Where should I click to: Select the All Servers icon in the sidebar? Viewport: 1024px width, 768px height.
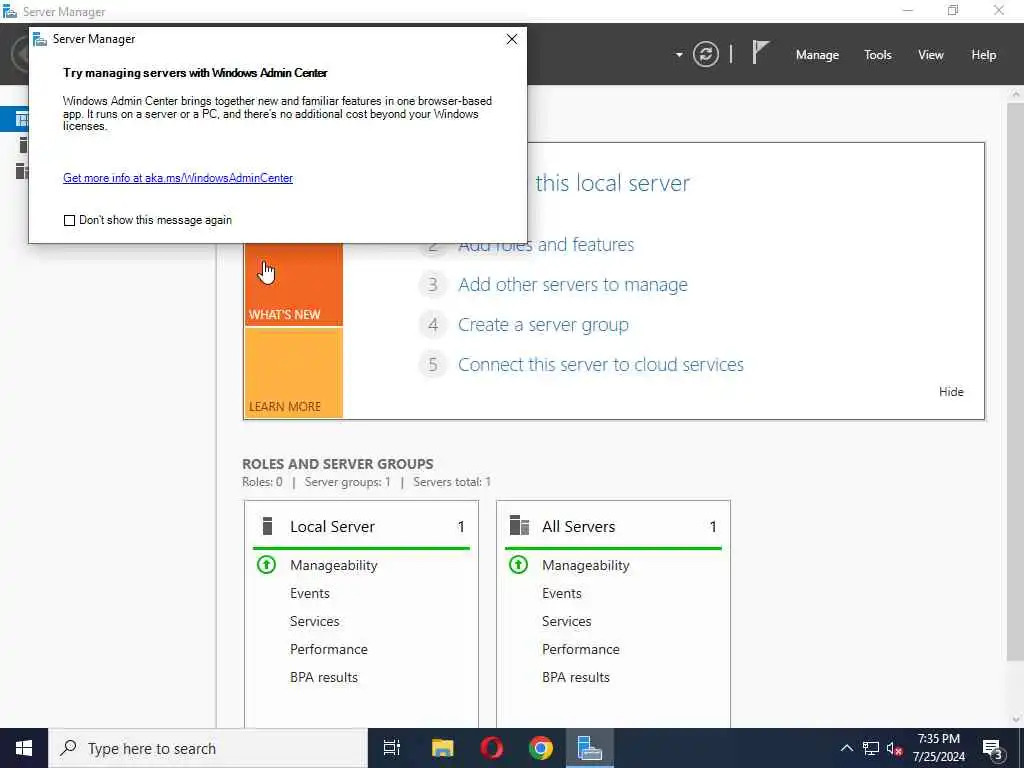coord(22,170)
